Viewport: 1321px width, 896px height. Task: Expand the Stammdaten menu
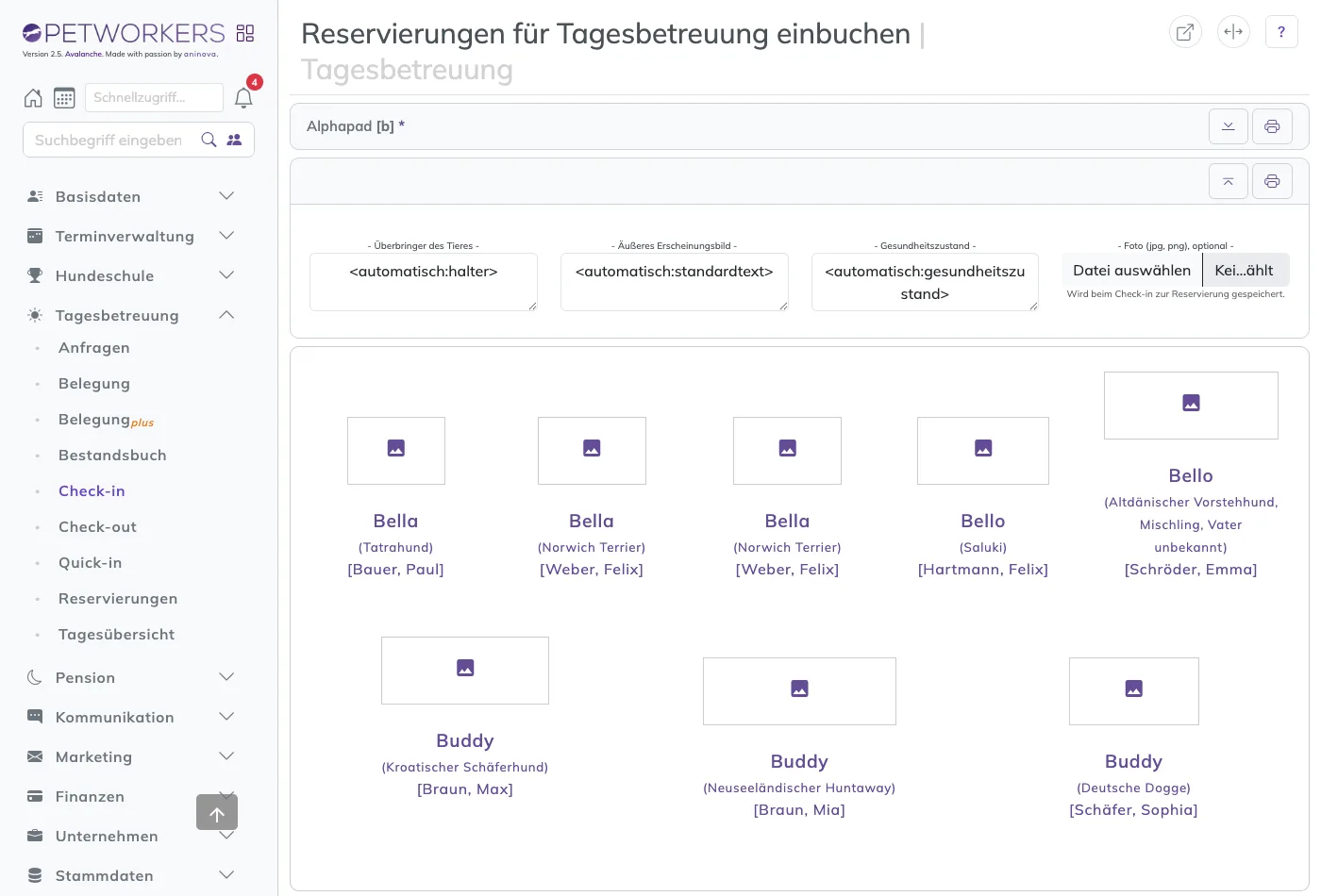click(x=131, y=875)
